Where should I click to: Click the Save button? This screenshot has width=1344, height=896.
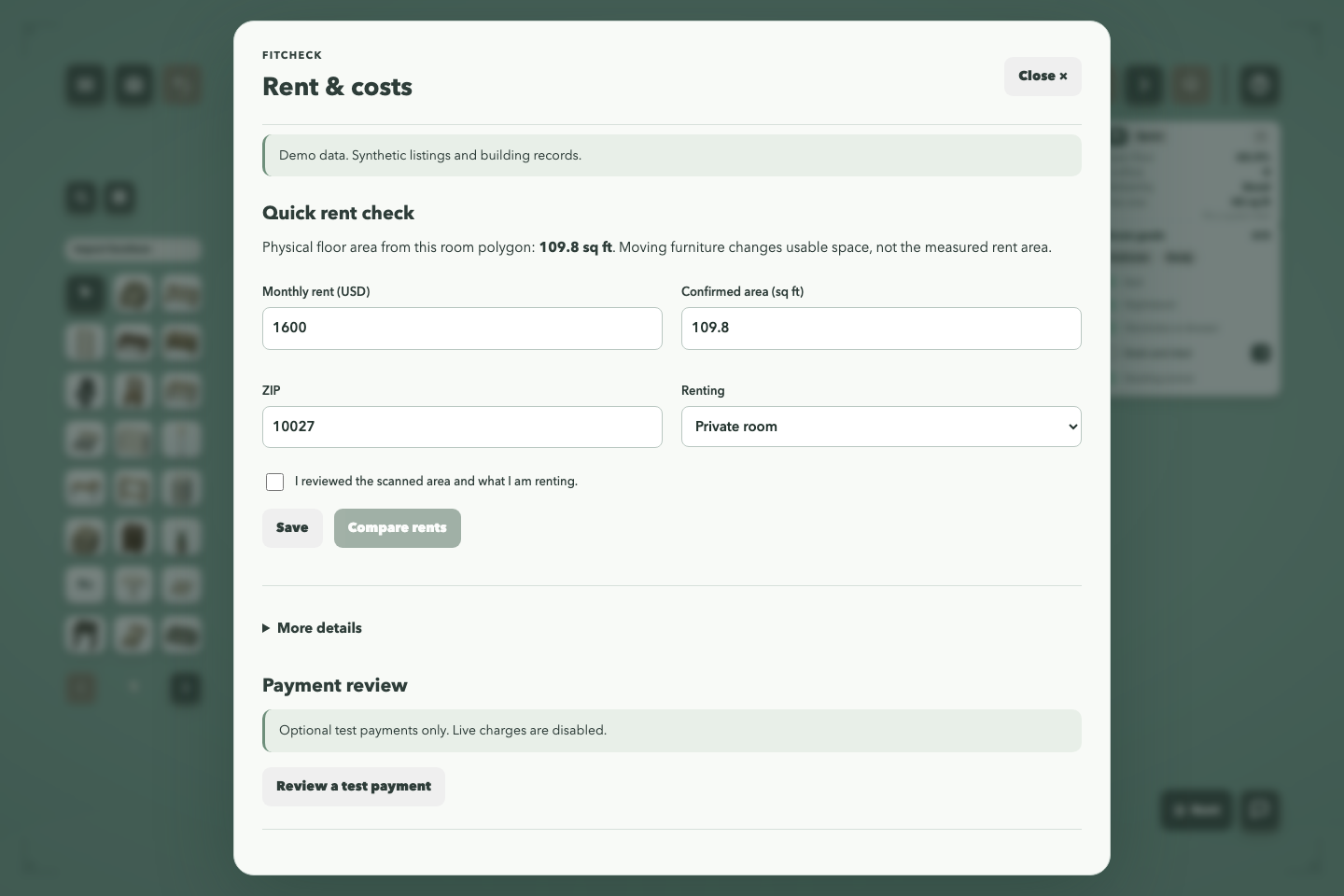point(292,528)
